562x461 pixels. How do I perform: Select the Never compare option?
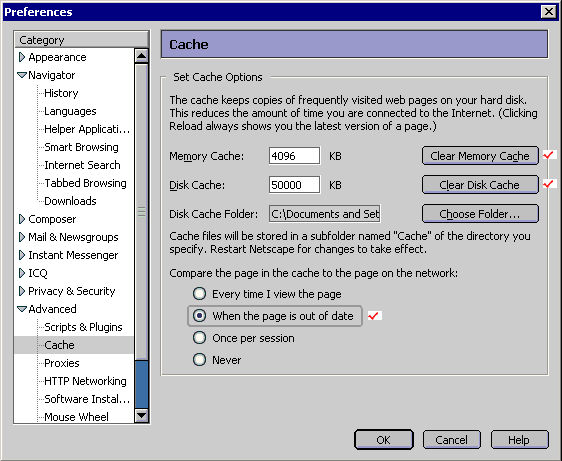[x=199, y=360]
